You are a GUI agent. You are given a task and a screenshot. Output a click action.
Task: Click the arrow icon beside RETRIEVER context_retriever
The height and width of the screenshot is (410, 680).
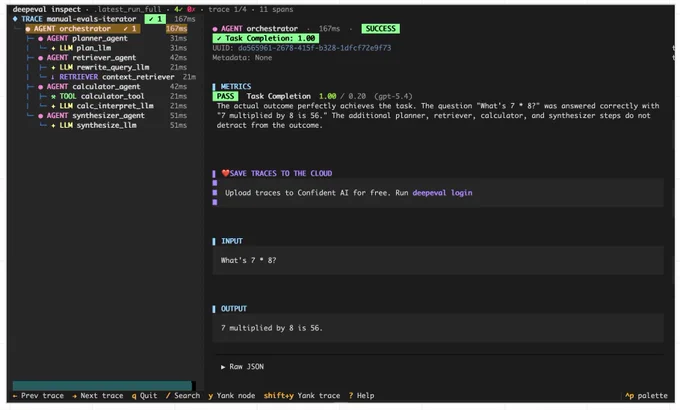53,77
